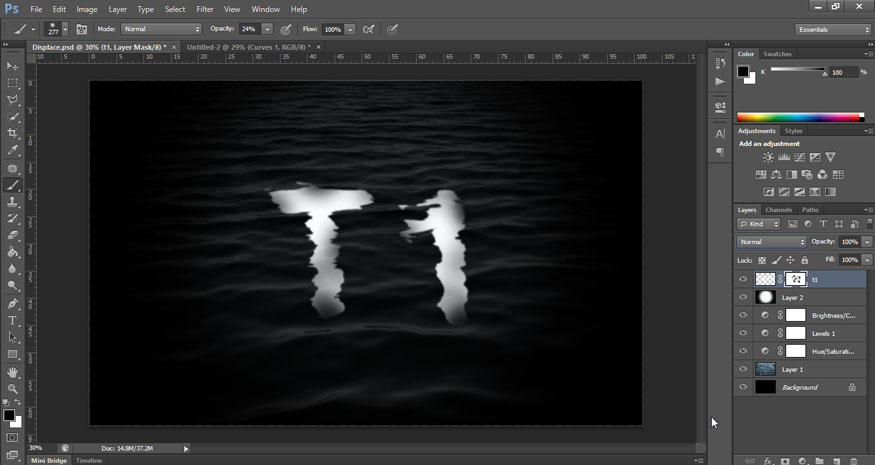Select the Crop tool
This screenshot has height=465, width=875.
click(x=13, y=133)
